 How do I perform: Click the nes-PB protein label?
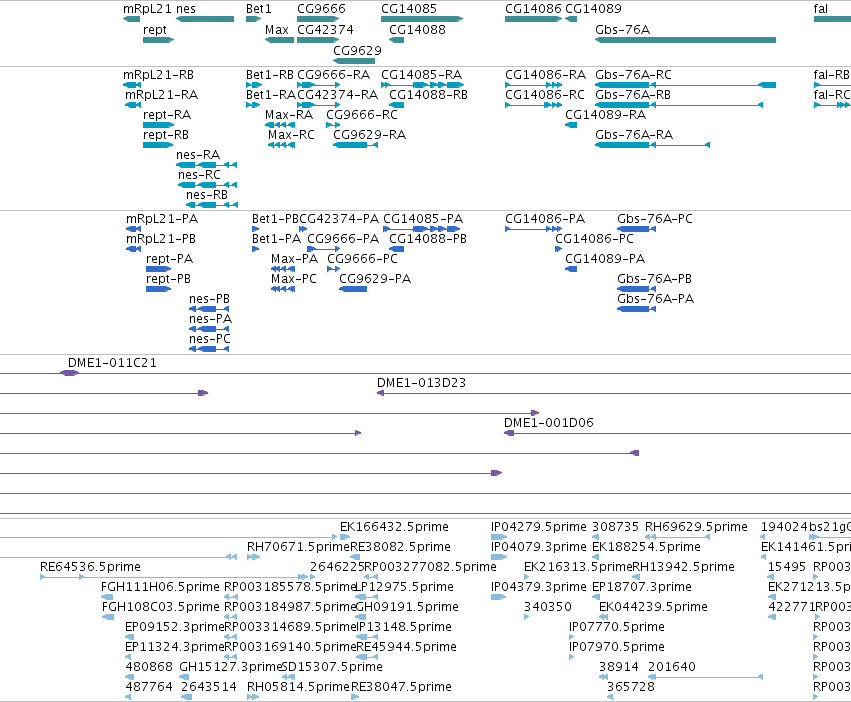[x=209, y=299]
